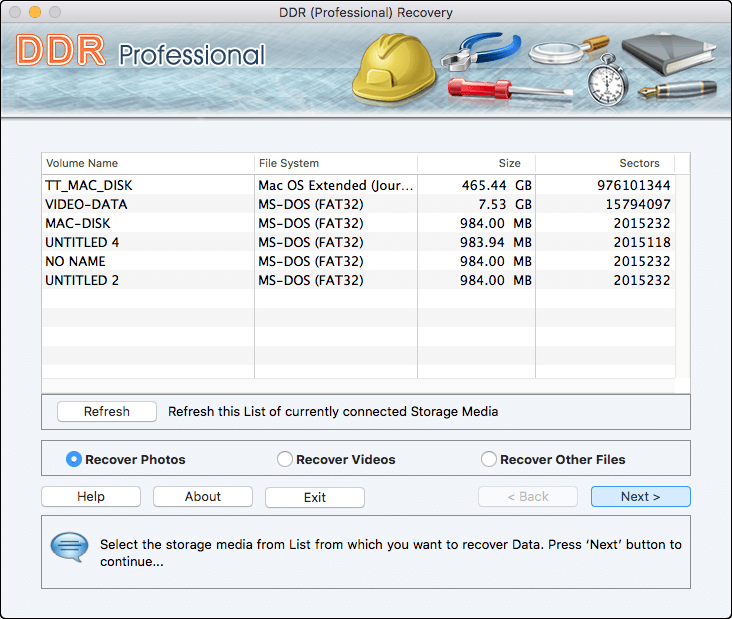
Task: Select the UNTITLED 4 volume
Action: pos(359,242)
